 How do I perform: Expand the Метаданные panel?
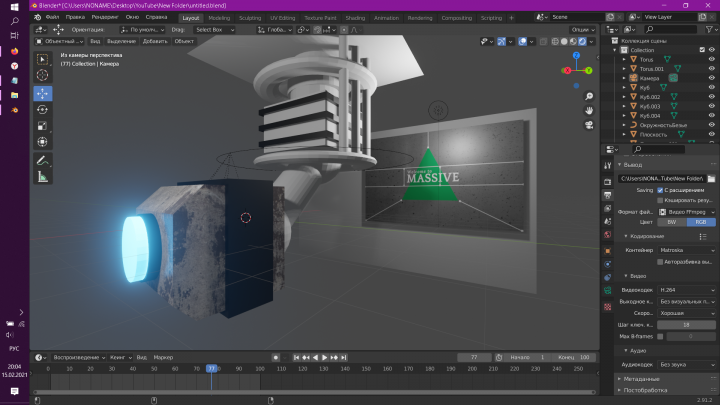pyautogui.click(x=641, y=379)
